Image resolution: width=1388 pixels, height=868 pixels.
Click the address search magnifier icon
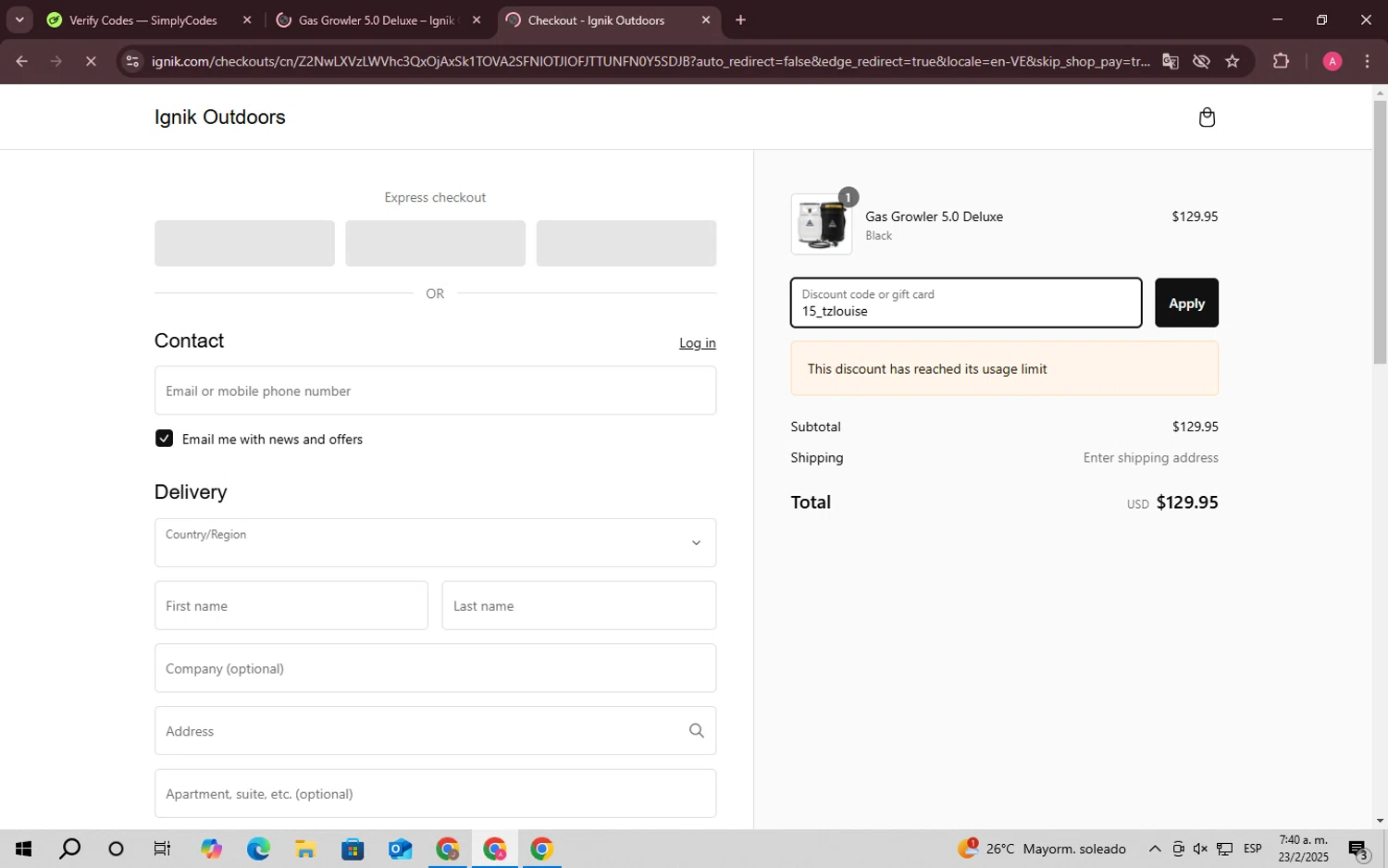697,731
